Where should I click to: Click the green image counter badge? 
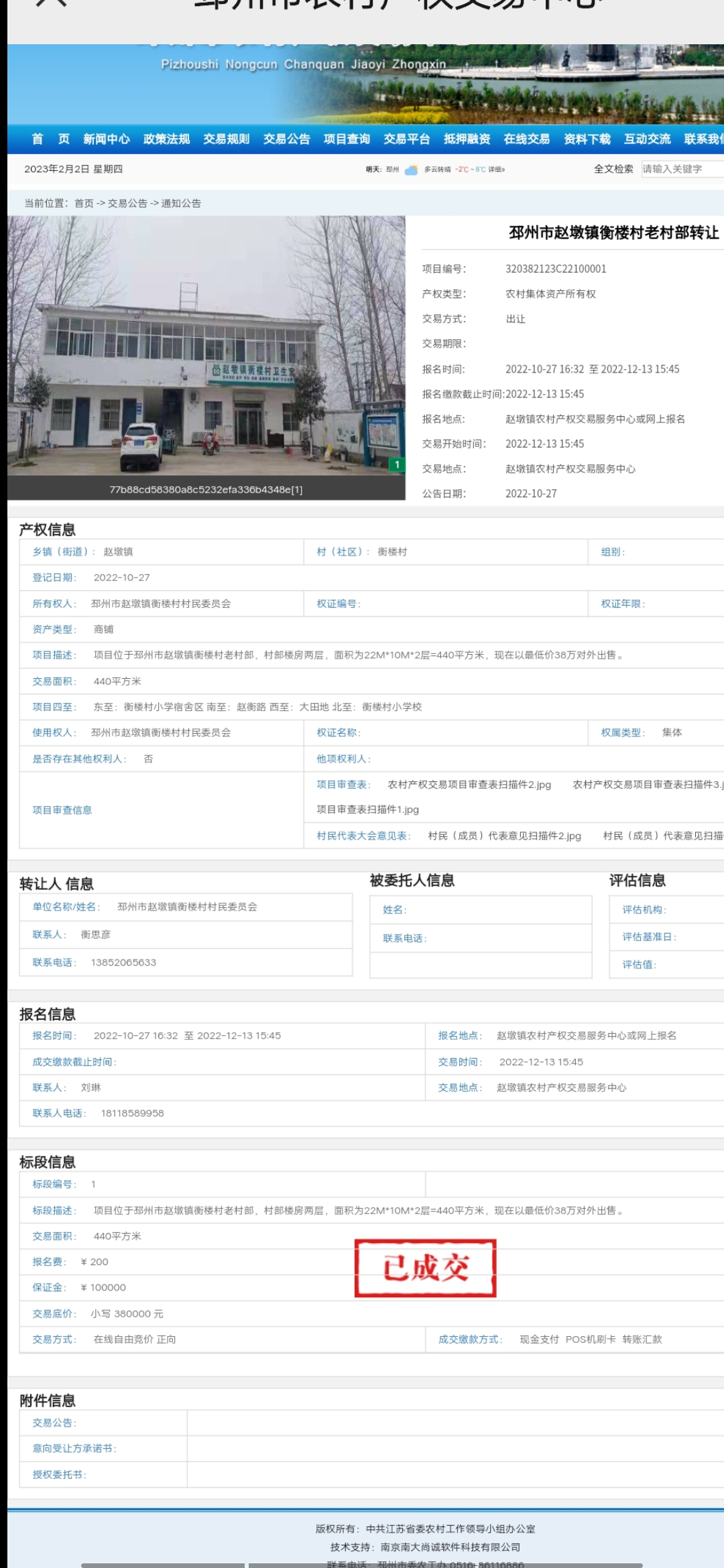pos(397,464)
